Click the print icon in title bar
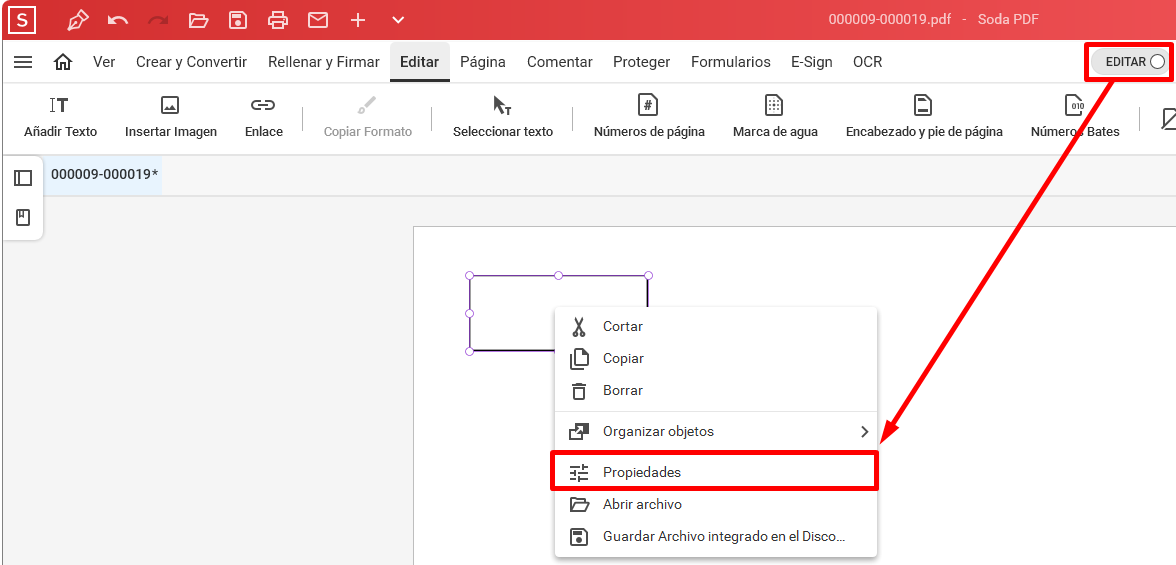Screen dimensions: 1176x565 pyautogui.click(x=278, y=20)
